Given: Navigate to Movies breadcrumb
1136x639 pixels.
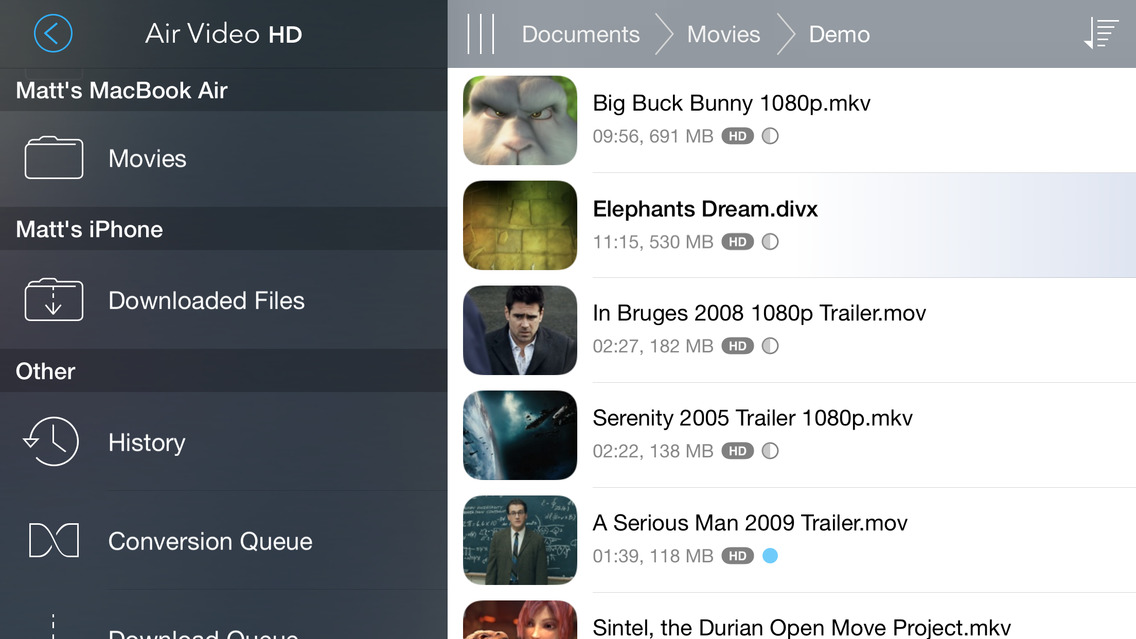Looking at the screenshot, I should click(x=723, y=34).
